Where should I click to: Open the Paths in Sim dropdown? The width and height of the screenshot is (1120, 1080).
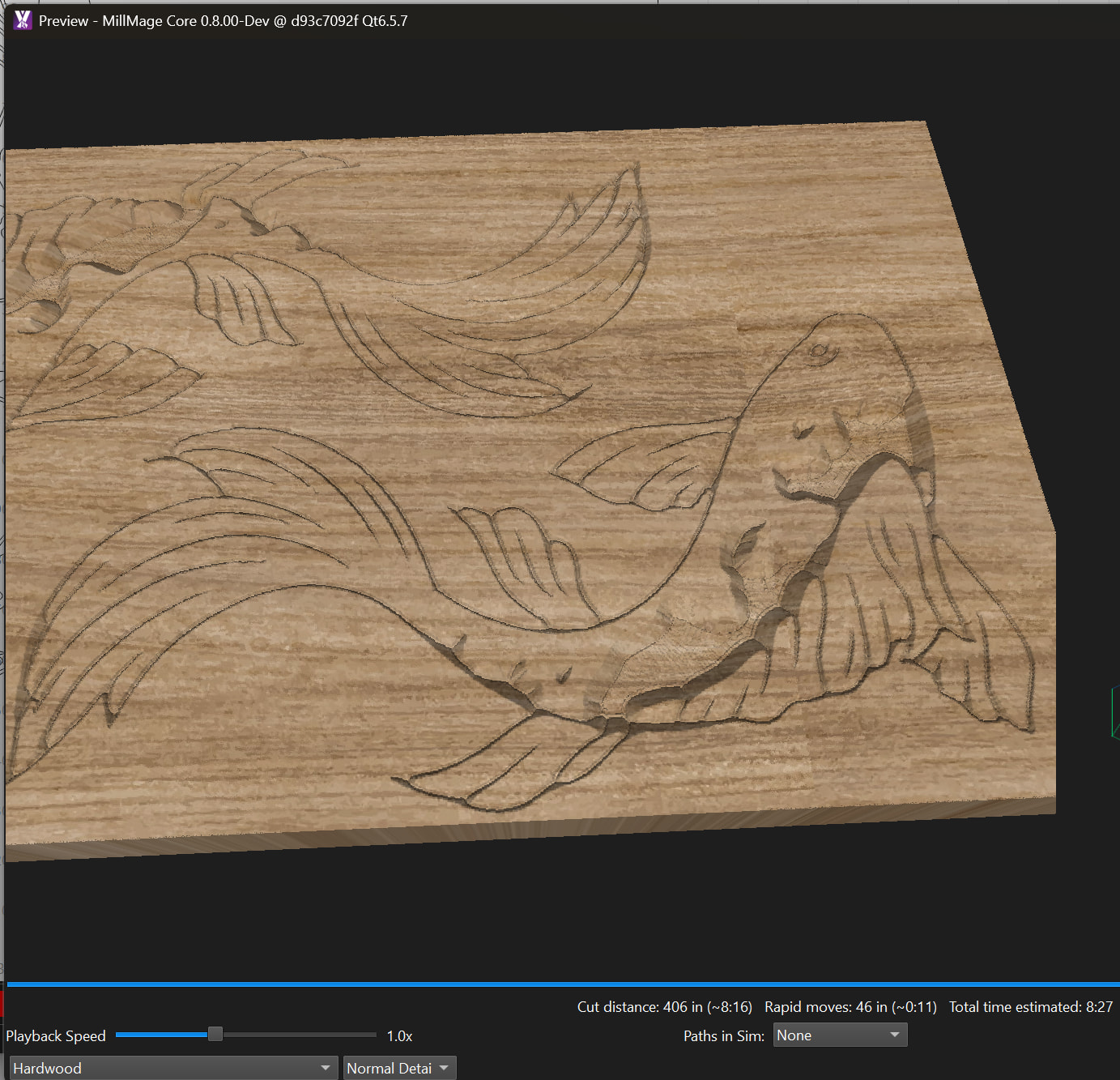(x=839, y=1035)
